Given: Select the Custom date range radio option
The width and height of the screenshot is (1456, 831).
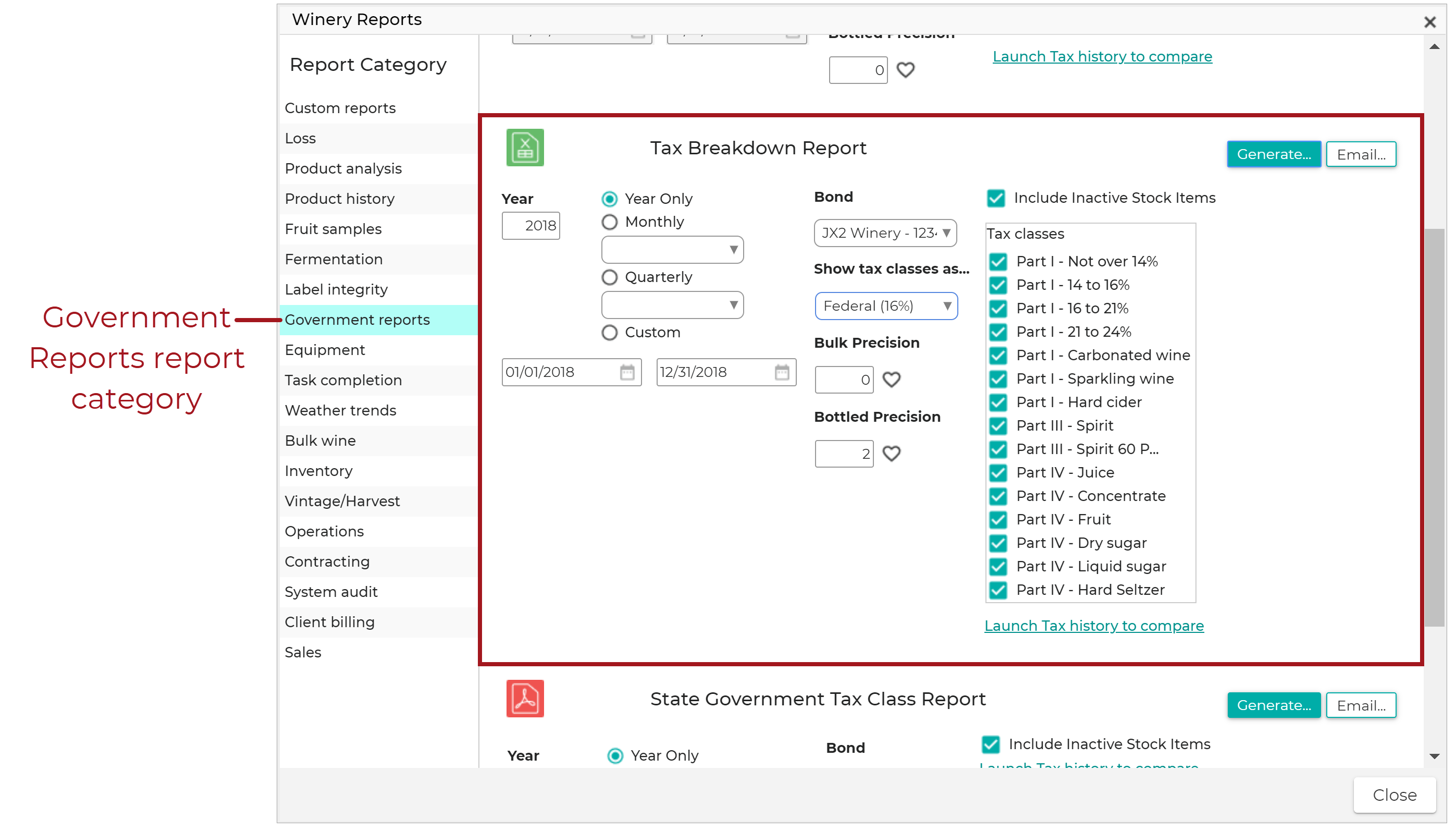Looking at the screenshot, I should [x=609, y=333].
